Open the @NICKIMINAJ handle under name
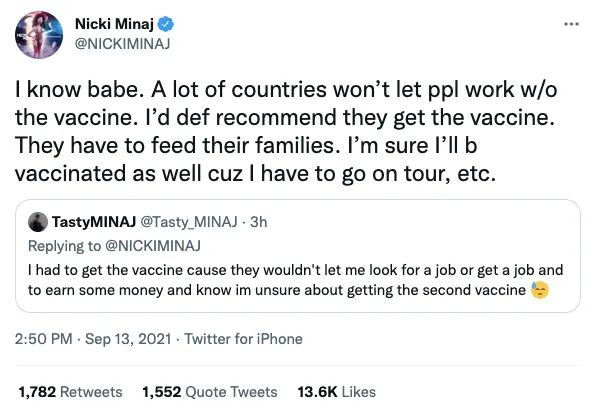 (x=123, y=44)
